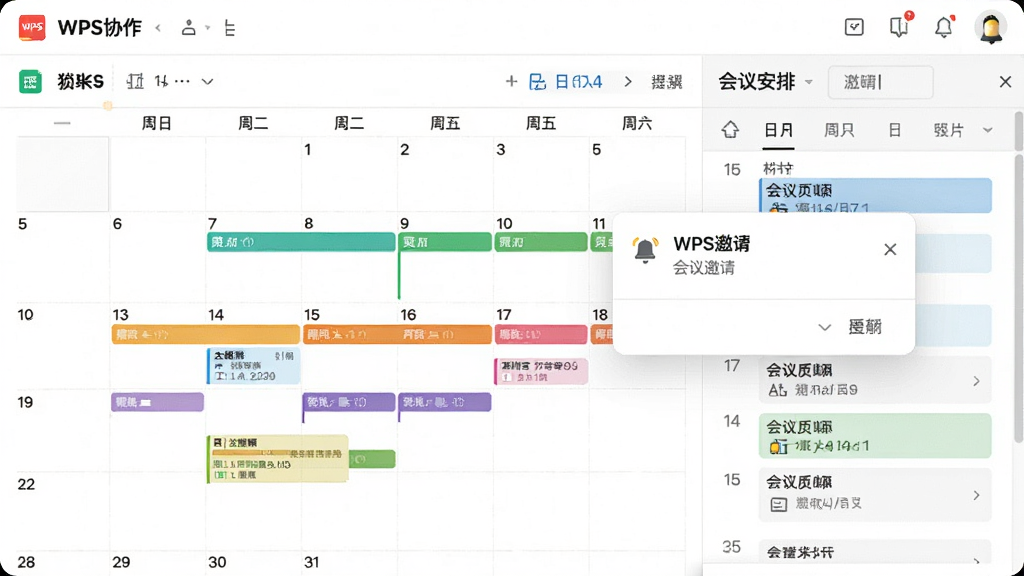Open the red event bar on day 17

point(540,334)
